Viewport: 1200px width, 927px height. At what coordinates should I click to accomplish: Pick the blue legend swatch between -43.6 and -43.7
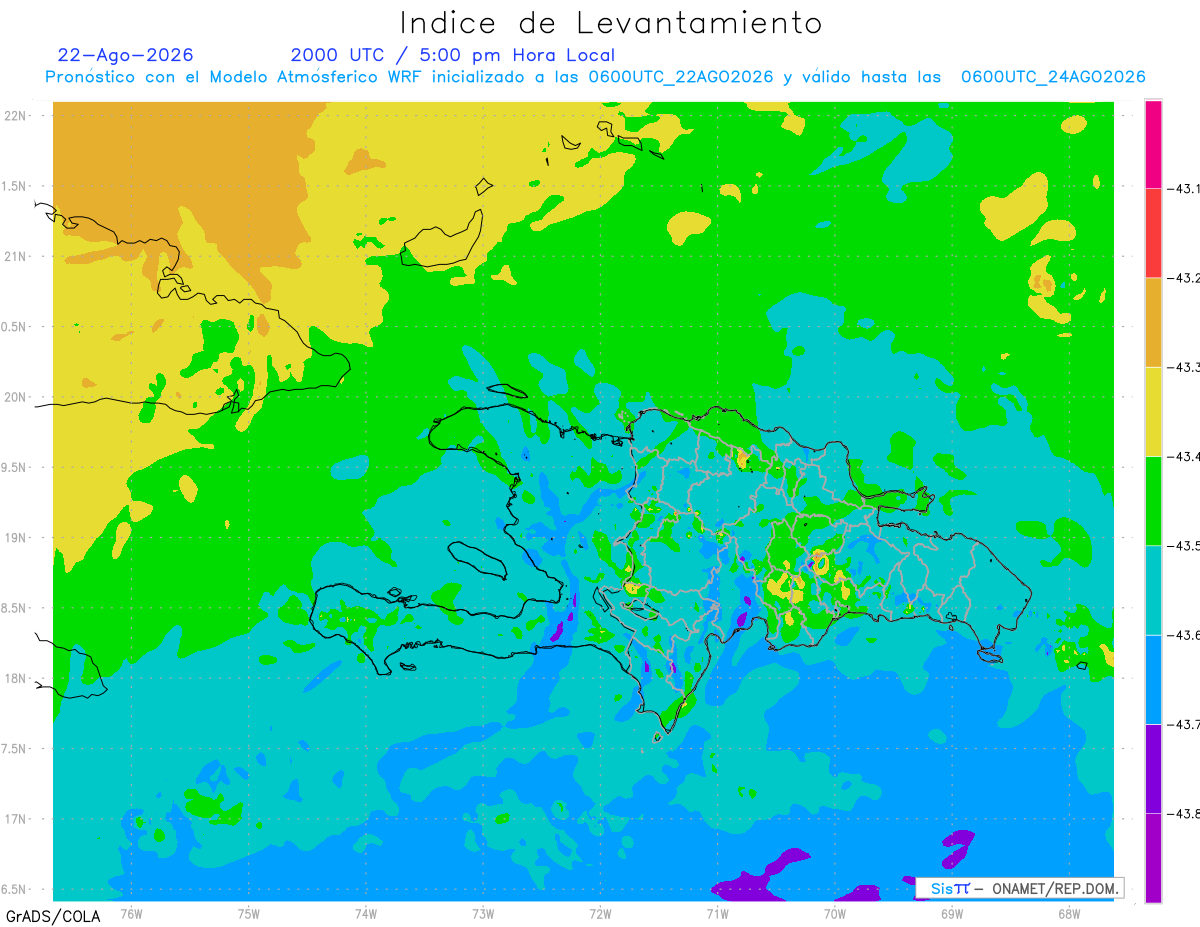tap(1153, 679)
